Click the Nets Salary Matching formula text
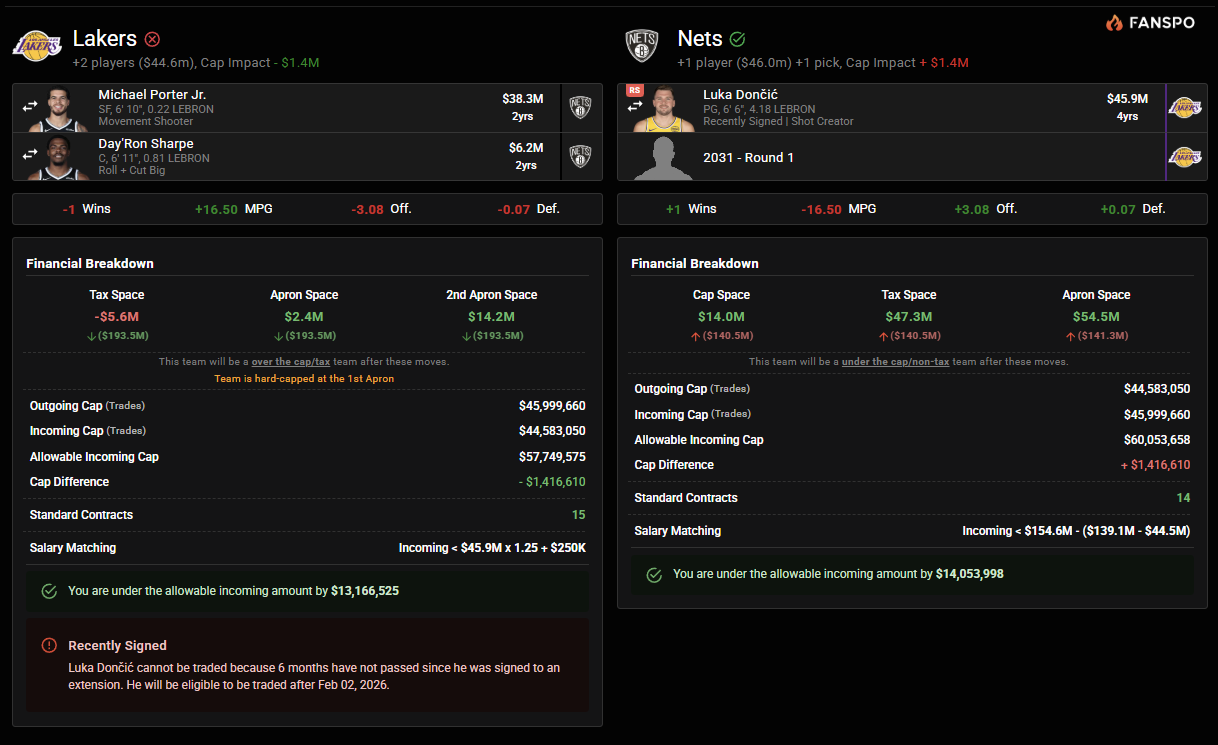 [1076, 531]
